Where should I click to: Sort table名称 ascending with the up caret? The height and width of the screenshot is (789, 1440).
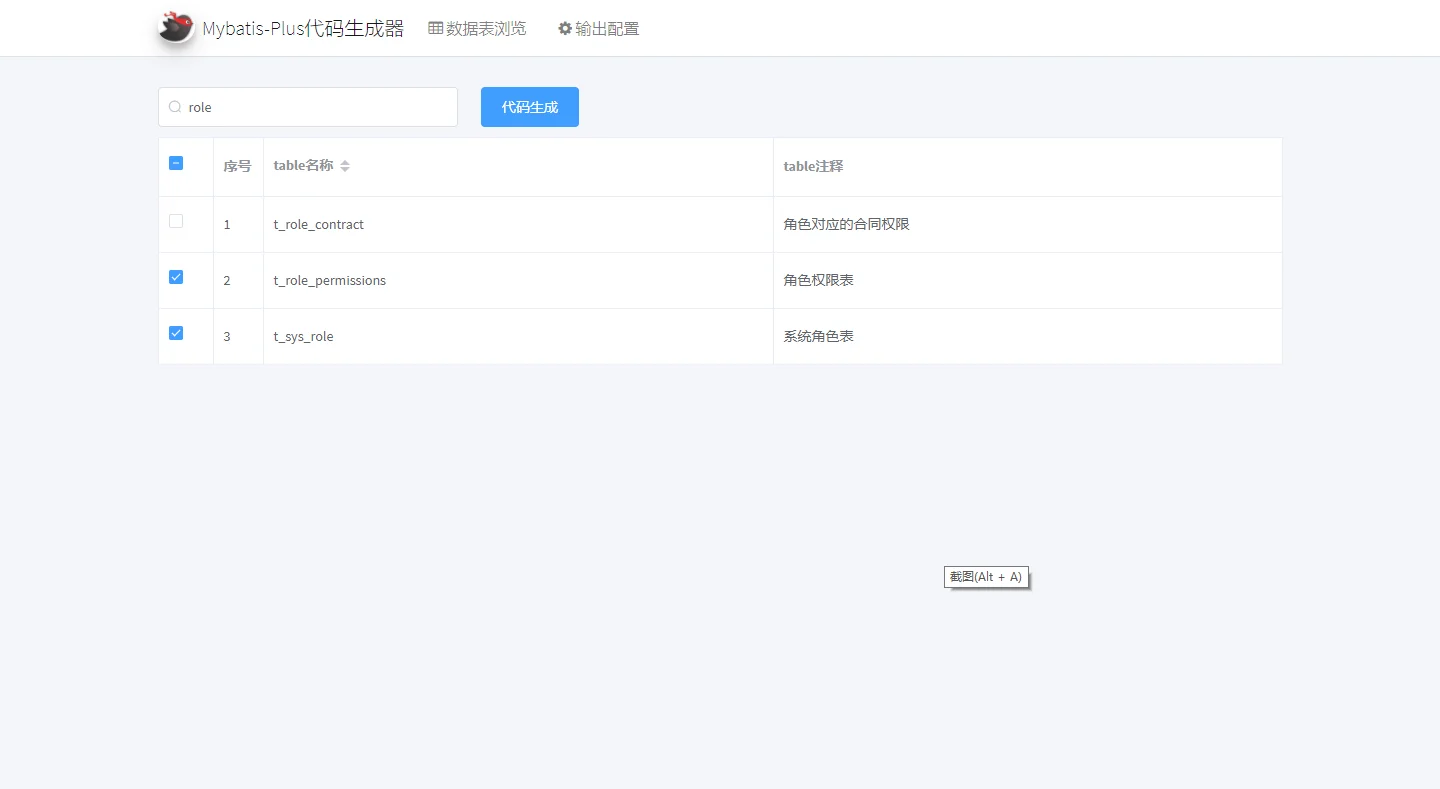coord(345,162)
